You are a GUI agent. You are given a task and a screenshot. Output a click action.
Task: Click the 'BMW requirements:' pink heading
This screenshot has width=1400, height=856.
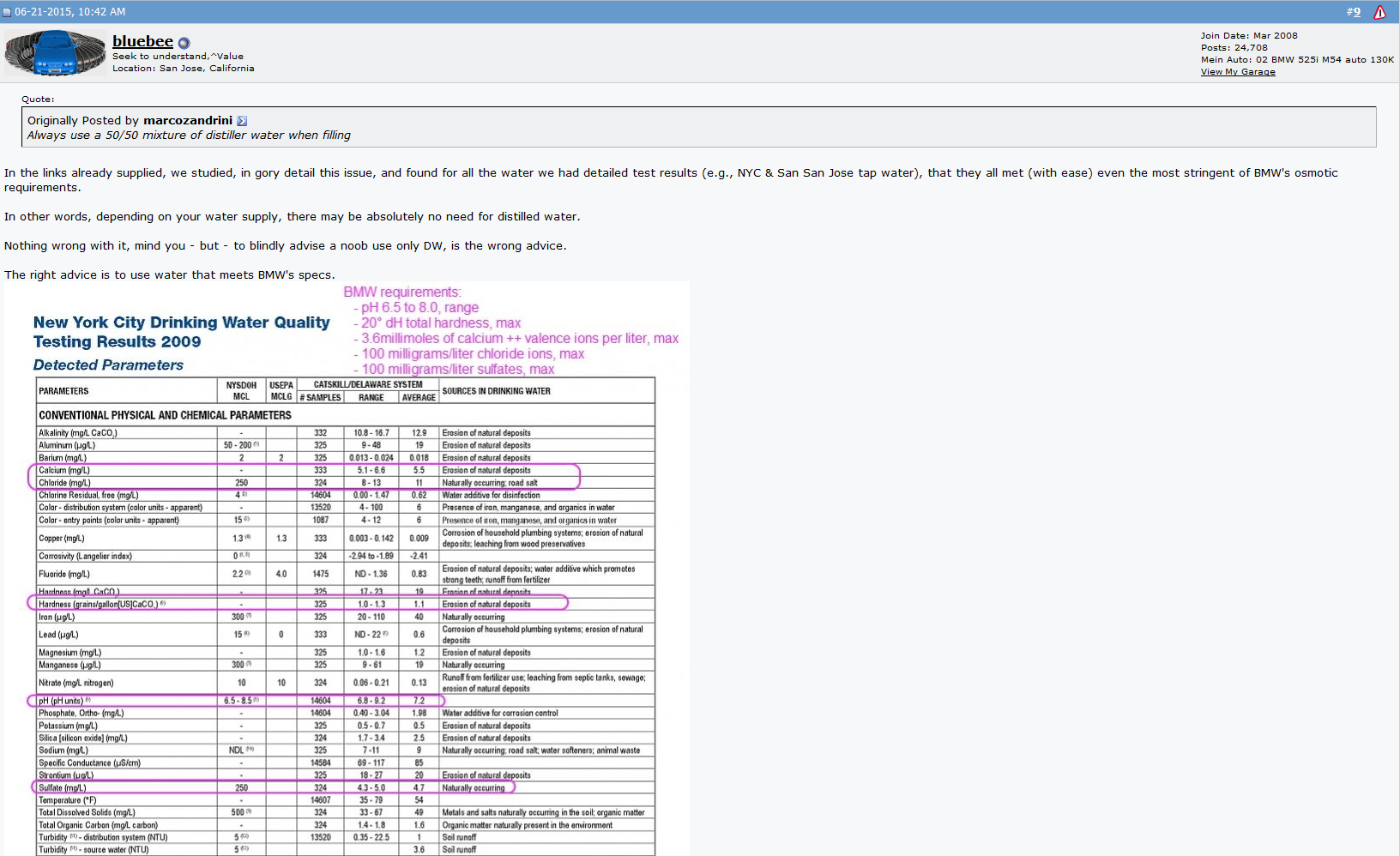click(x=402, y=292)
